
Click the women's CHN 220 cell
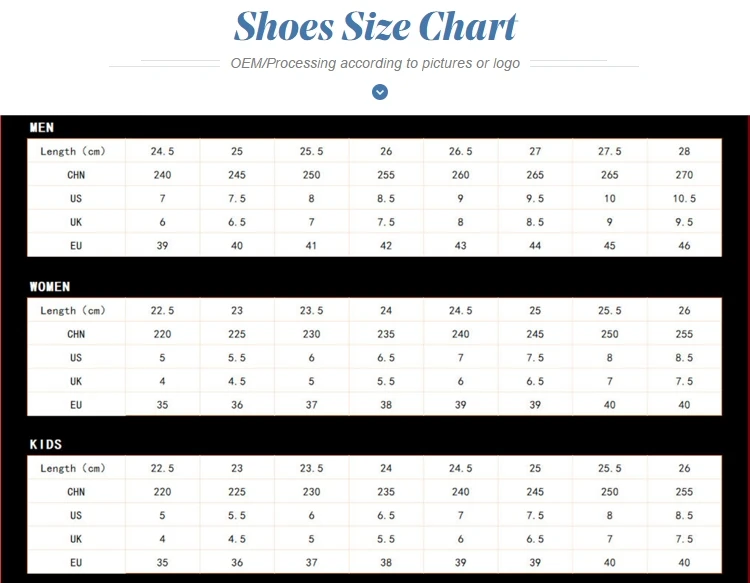coord(163,334)
